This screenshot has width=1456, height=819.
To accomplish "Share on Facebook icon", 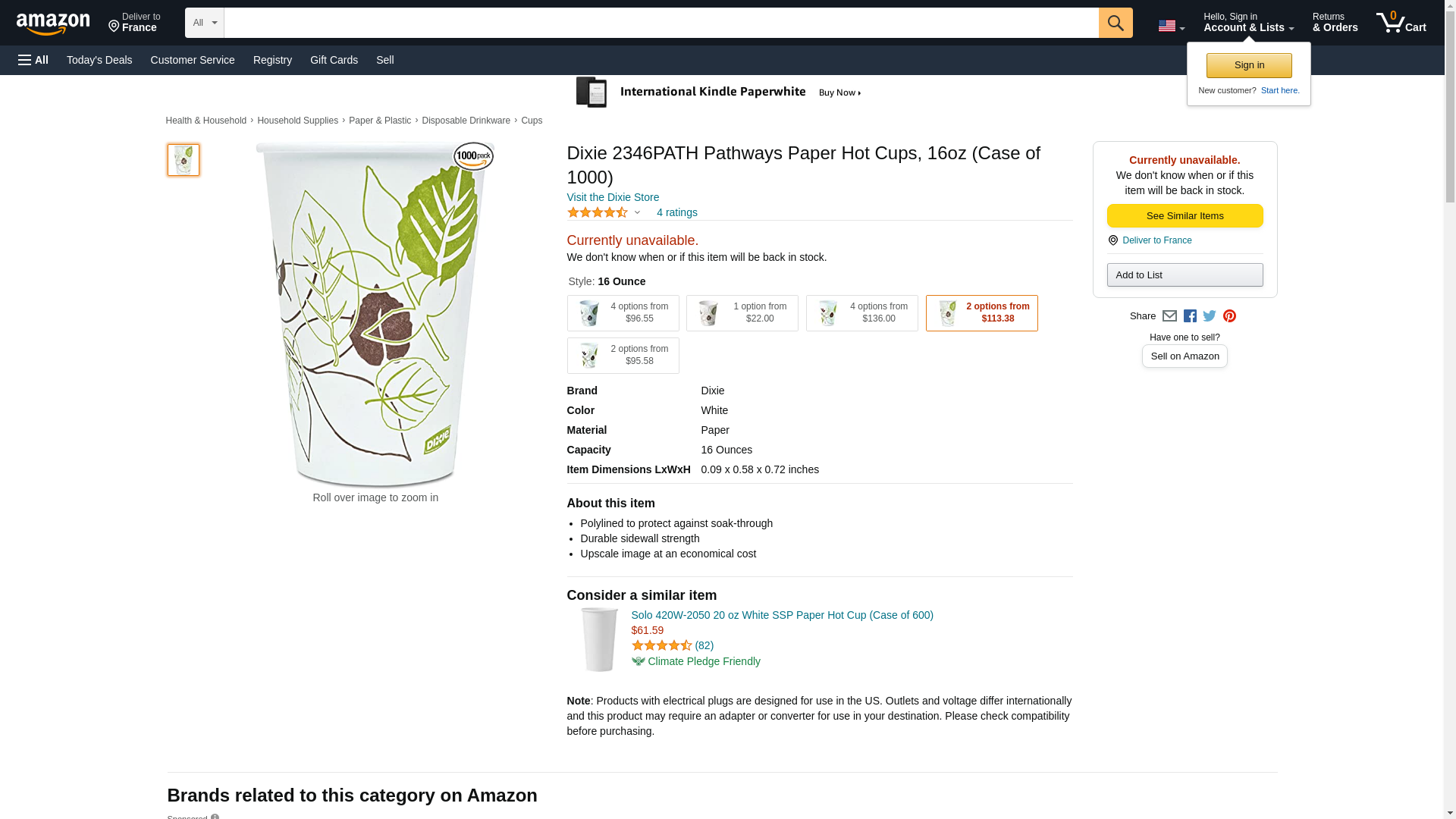I will coord(1190,316).
